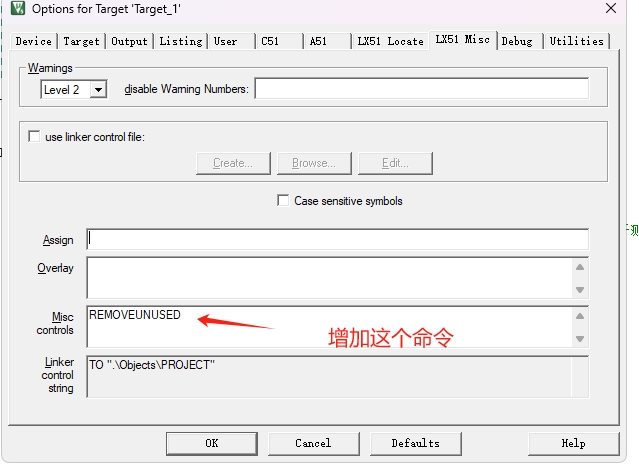
Task: Open the Utilities tab
Action: tap(576, 41)
